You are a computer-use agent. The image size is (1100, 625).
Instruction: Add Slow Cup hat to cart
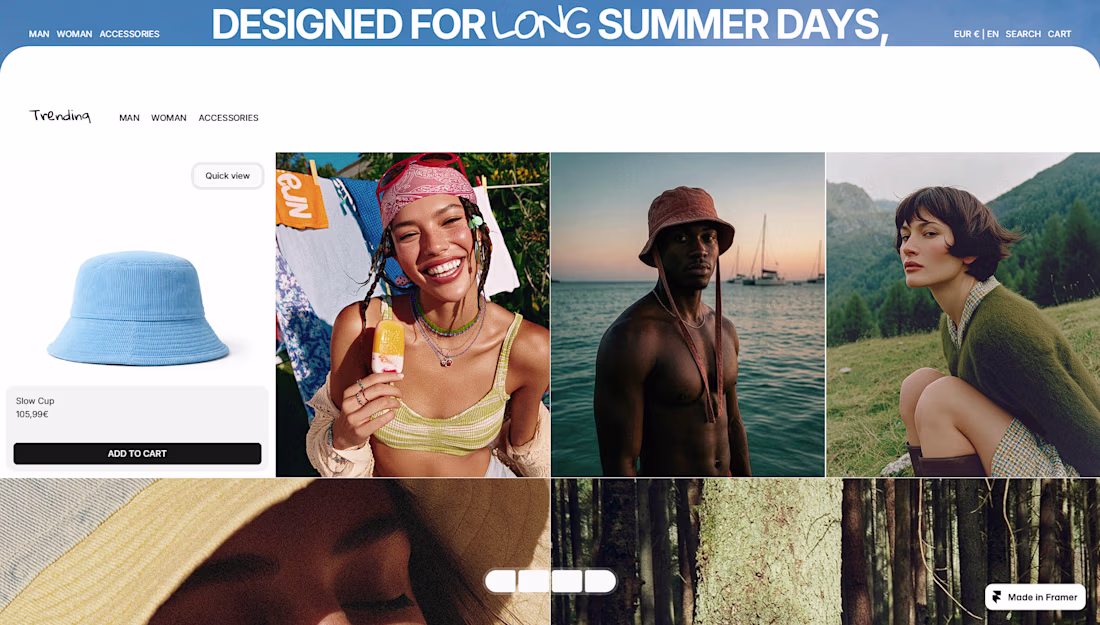tap(138, 453)
